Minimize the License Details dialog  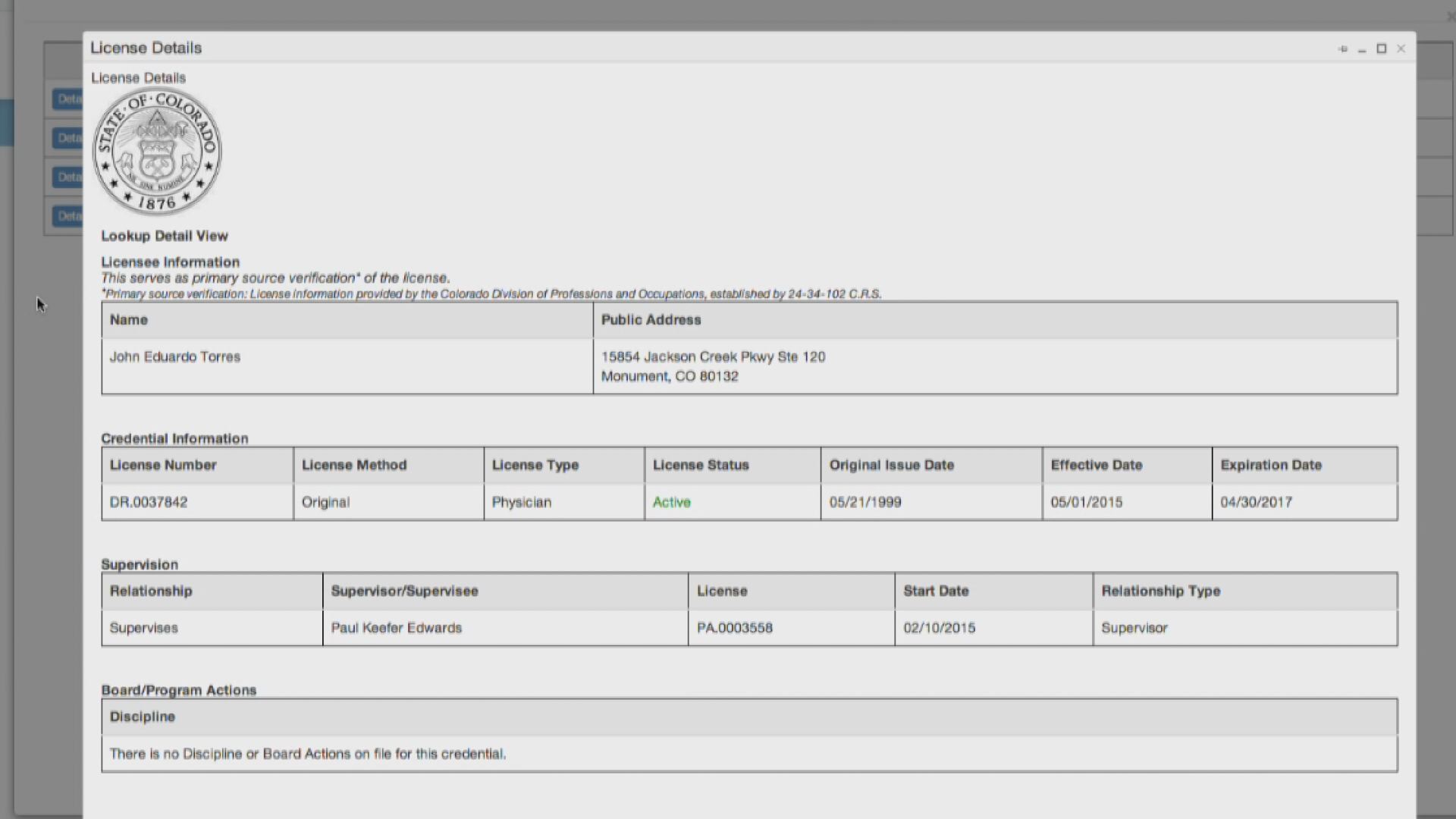(1362, 49)
